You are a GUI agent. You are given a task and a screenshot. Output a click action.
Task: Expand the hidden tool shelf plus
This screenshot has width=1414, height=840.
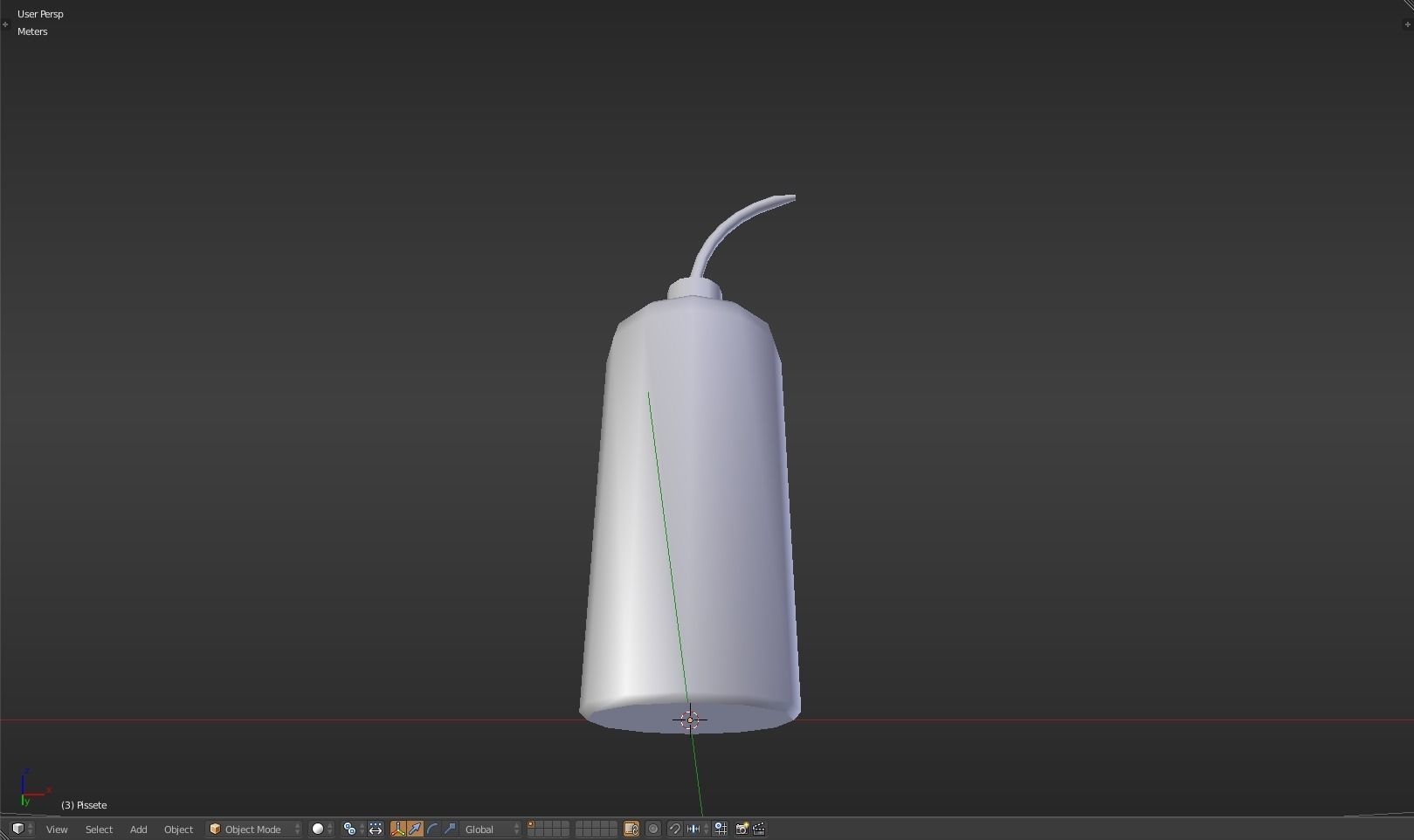click(x=5, y=24)
